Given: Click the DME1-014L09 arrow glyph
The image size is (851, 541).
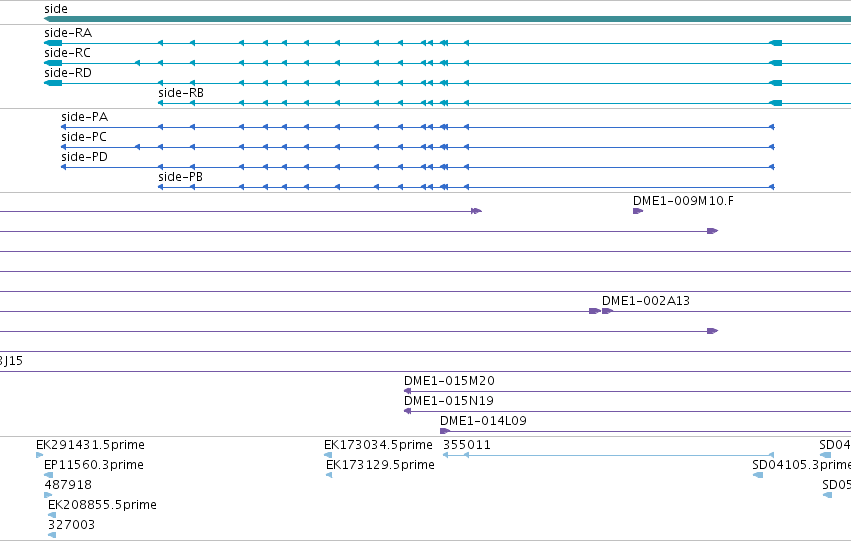Looking at the screenshot, I should click(x=445, y=431).
